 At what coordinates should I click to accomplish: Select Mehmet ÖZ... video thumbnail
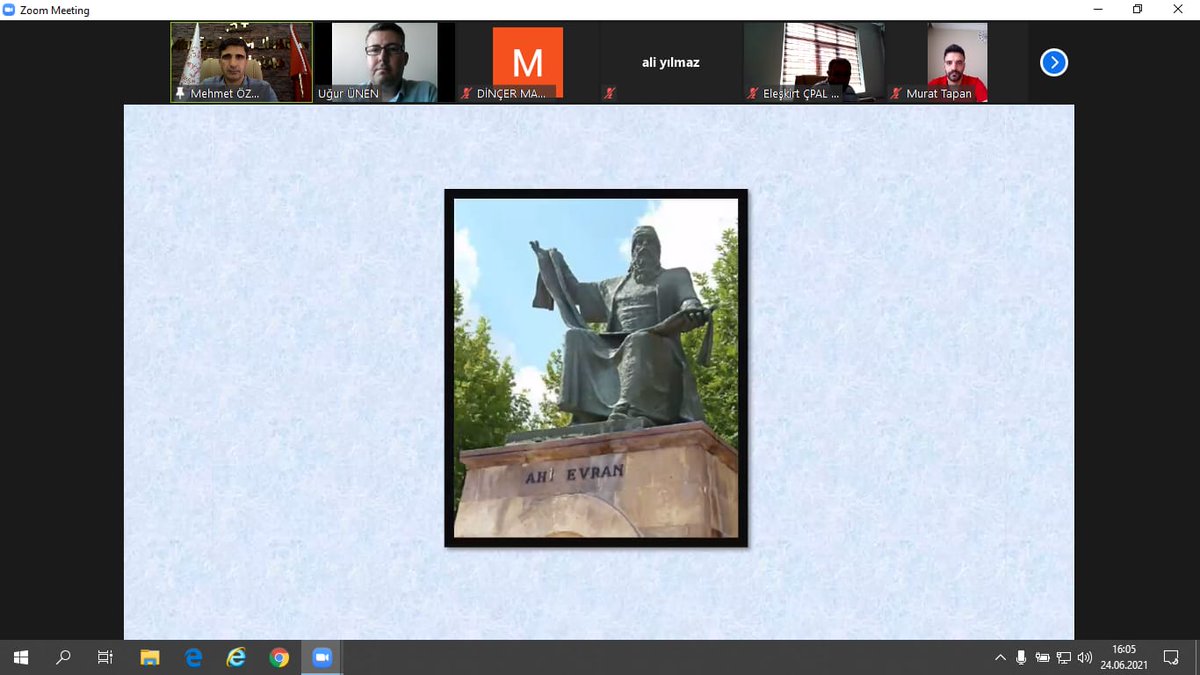pyautogui.click(x=241, y=62)
